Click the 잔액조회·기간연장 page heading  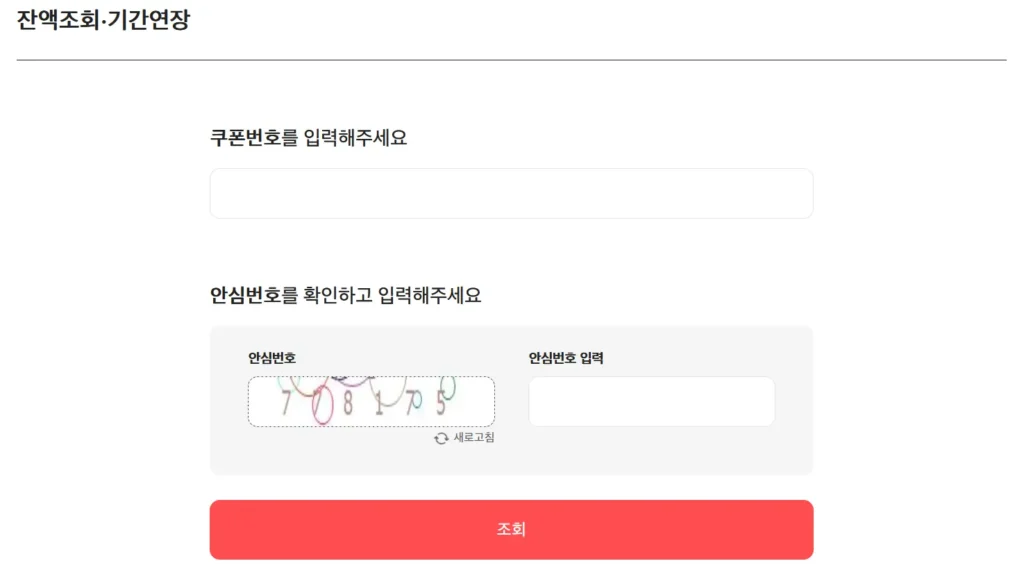tap(101, 18)
